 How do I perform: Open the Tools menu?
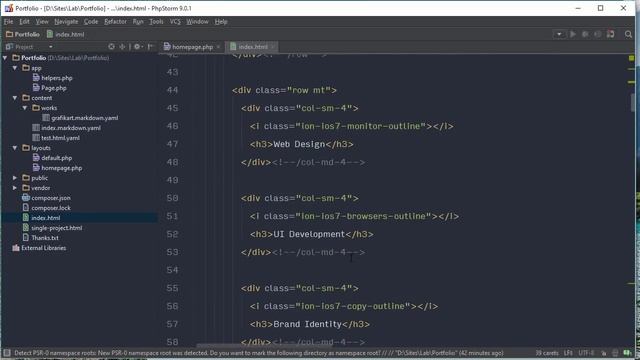click(156, 22)
